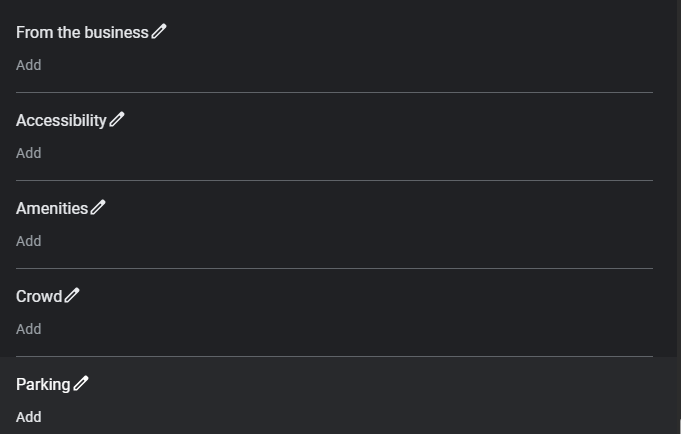Viewport: 681px width, 434px height.
Task: Click the pencil icon next to From the business
Action: click(x=159, y=32)
